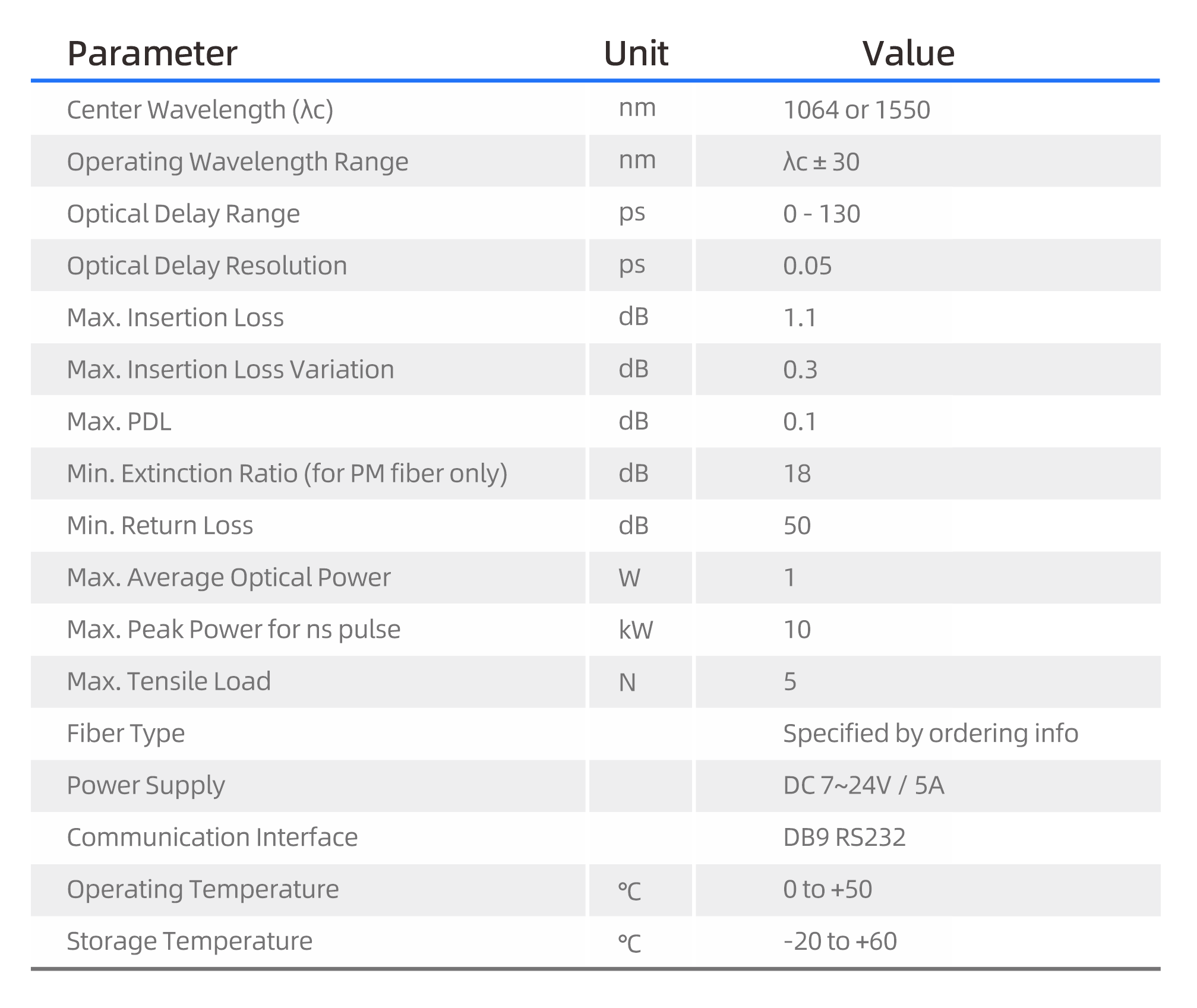Click the DB9 RS232 value

(x=844, y=838)
